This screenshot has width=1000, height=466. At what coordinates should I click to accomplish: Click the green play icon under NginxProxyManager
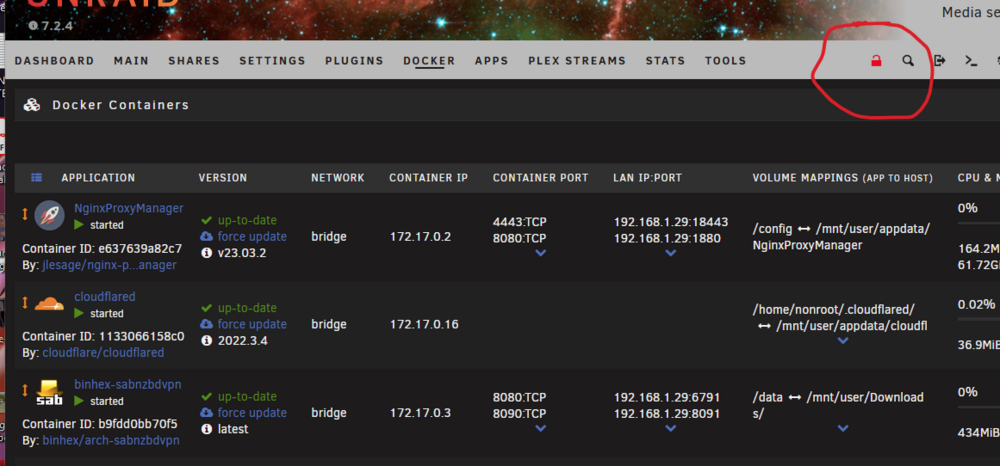tap(79, 225)
